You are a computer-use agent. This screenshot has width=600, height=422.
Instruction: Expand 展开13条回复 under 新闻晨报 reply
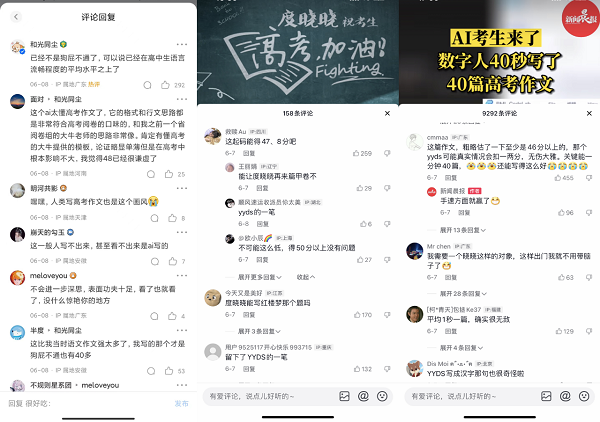462,230
